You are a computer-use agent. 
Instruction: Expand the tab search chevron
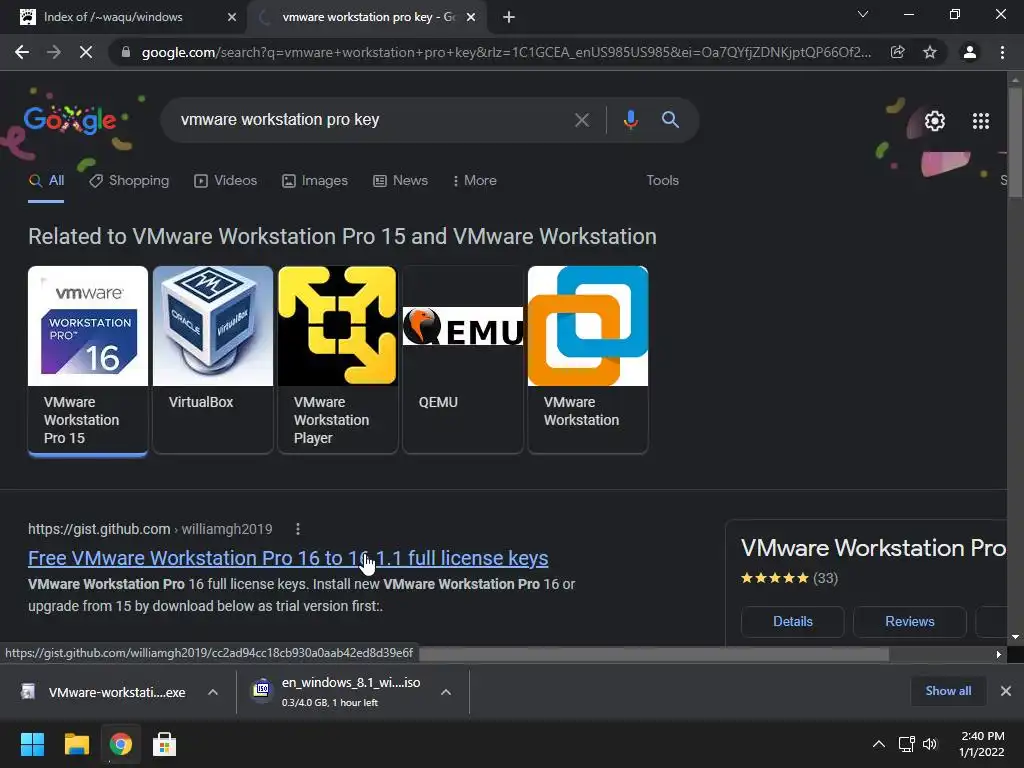coord(863,14)
